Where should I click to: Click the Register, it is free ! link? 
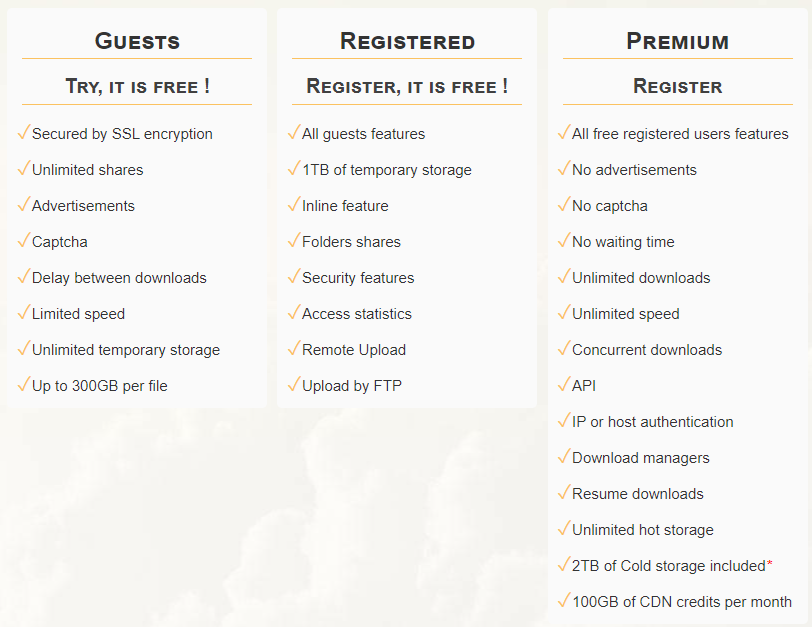click(407, 87)
